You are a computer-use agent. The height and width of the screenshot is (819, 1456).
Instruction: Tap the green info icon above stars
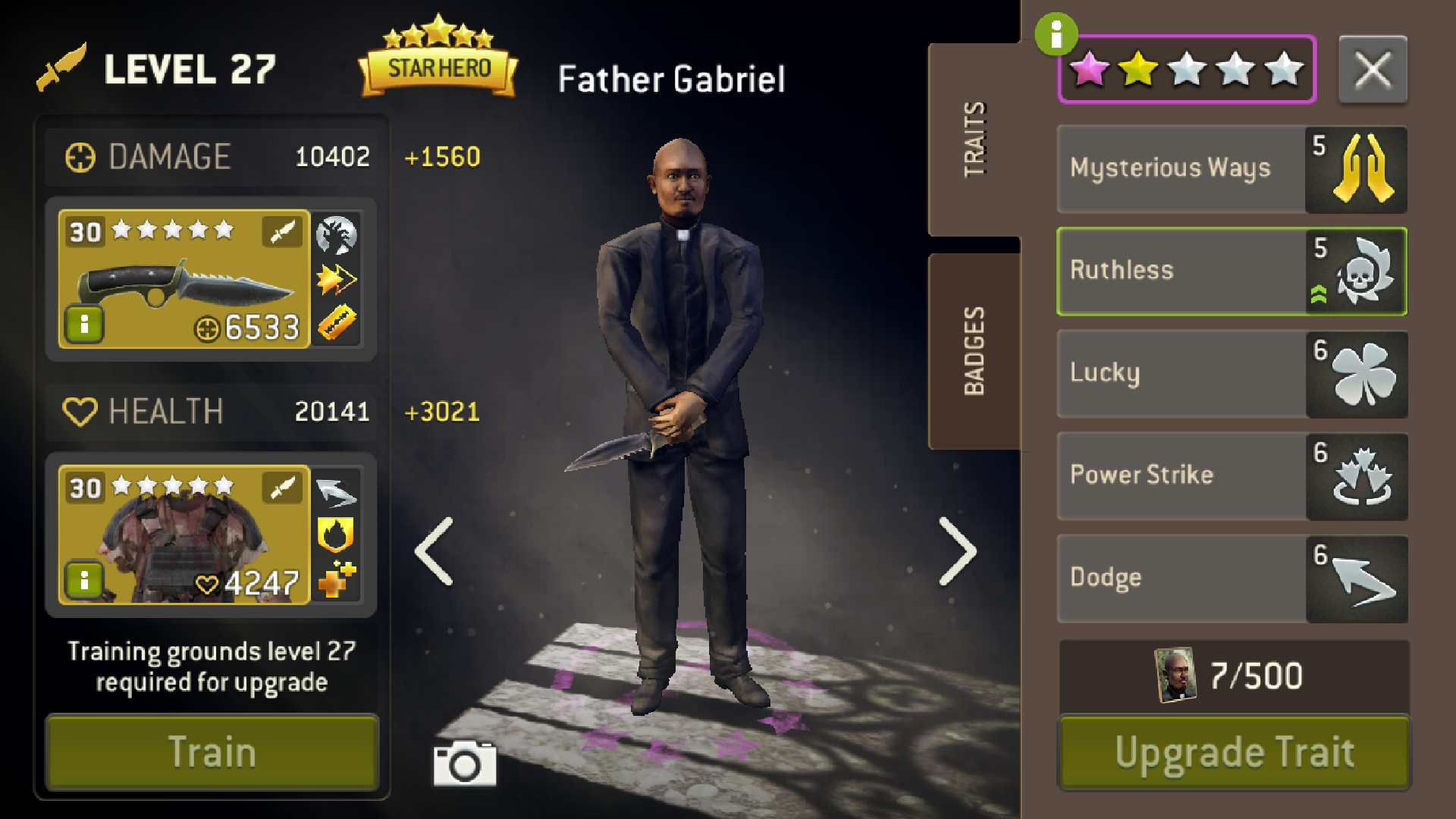point(1056,34)
